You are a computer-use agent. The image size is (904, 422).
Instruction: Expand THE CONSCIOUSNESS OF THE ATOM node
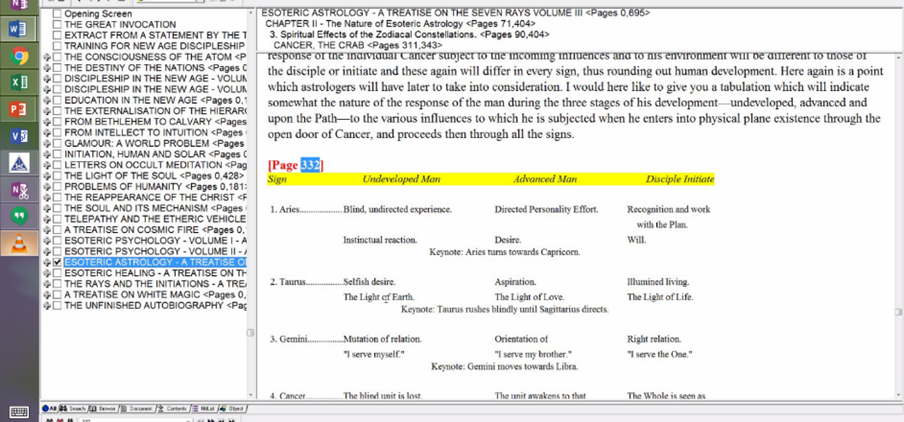click(47, 56)
